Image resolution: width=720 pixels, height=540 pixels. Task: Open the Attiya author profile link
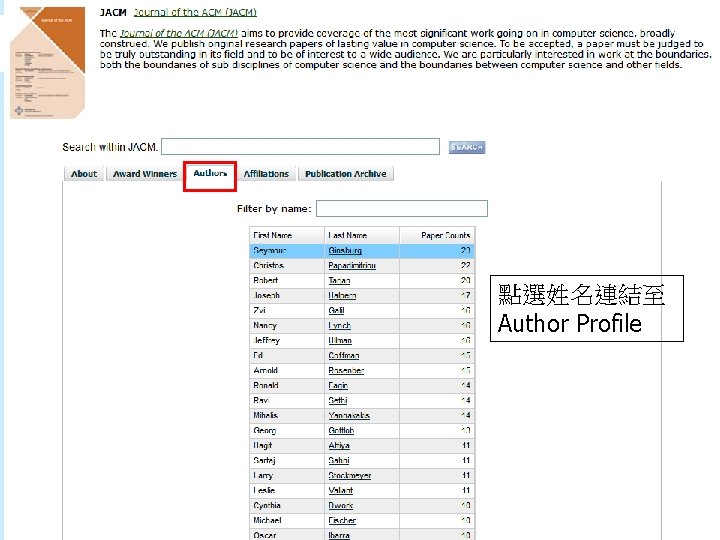point(339,445)
